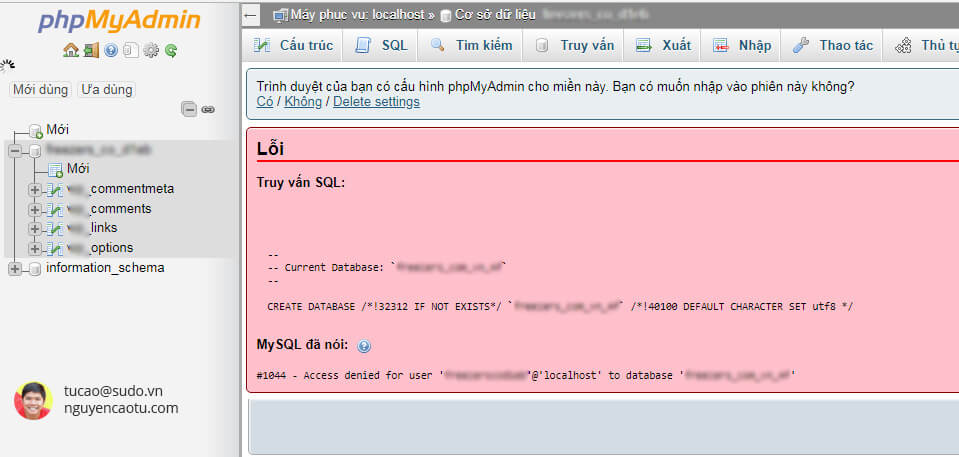
Task: Collapse the expanded blurred database node
Action: tap(15, 150)
